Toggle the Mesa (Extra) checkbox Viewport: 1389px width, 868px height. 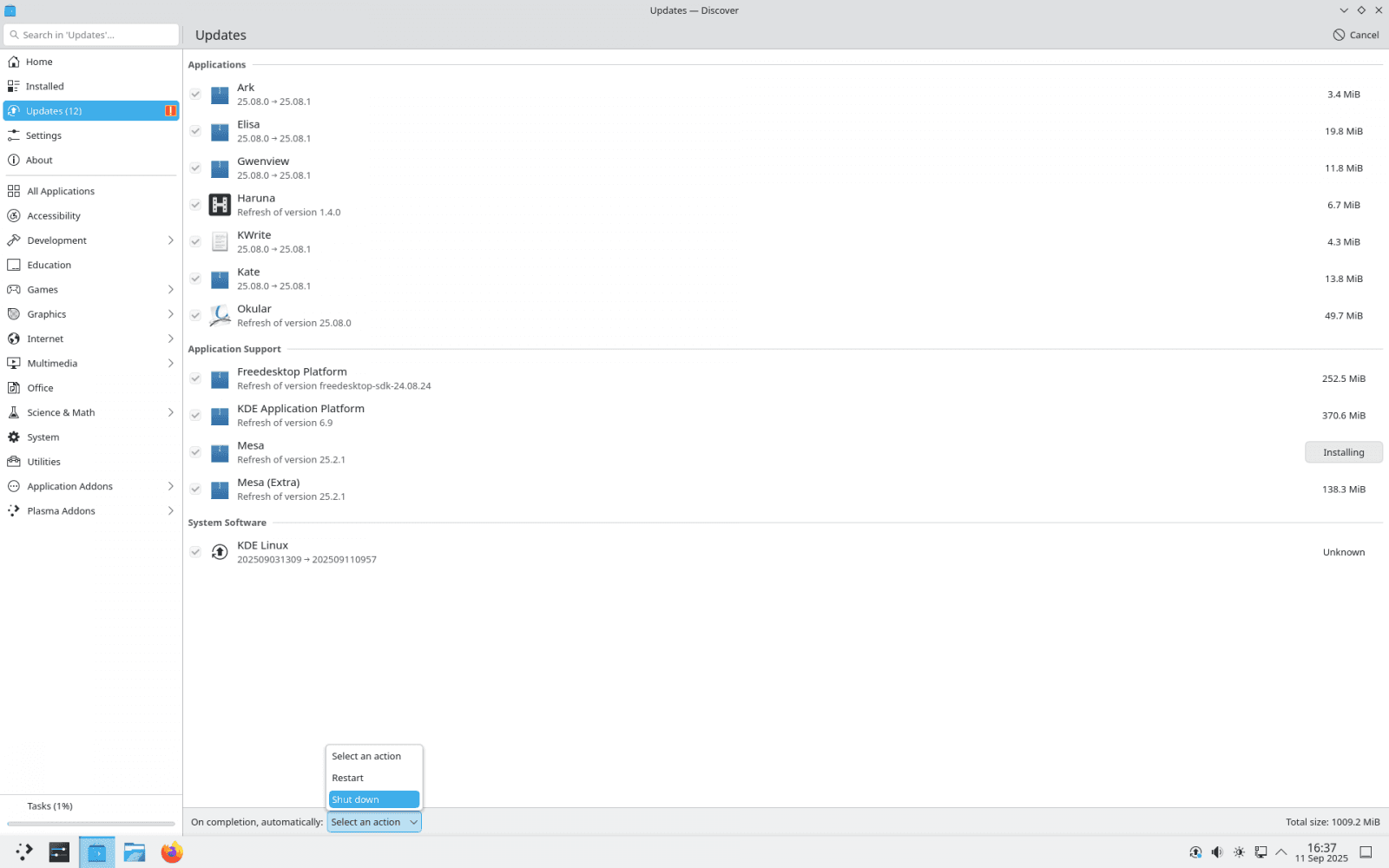coord(195,489)
